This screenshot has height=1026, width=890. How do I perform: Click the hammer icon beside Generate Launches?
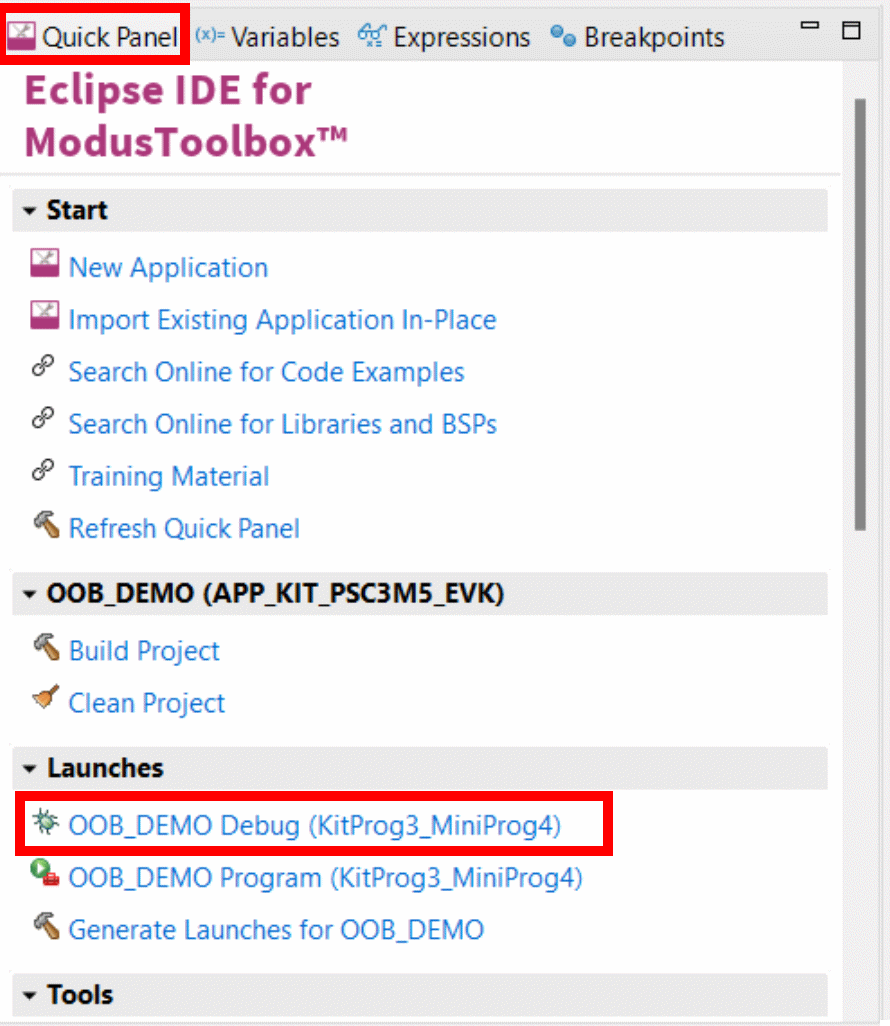tap(46, 926)
